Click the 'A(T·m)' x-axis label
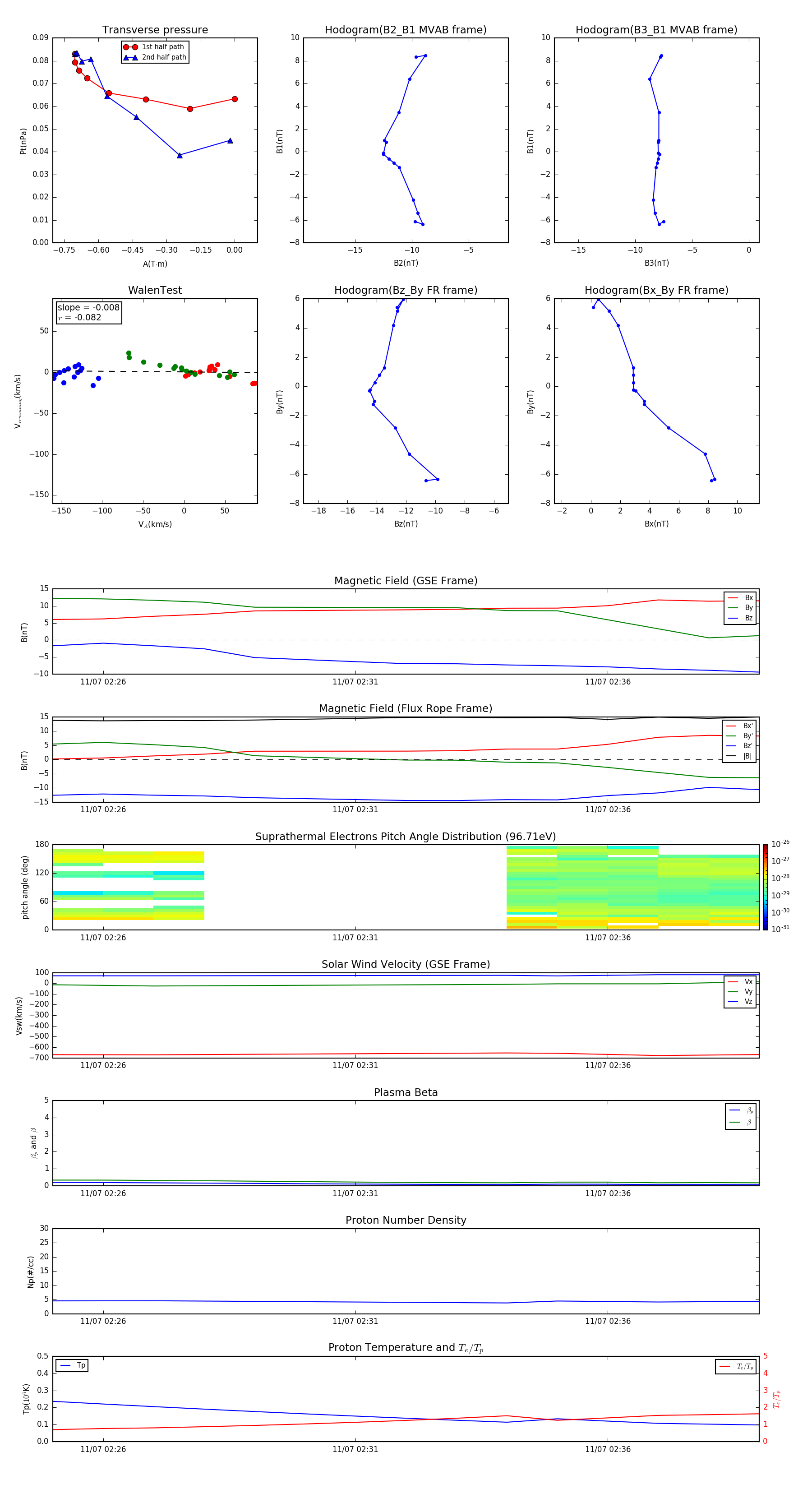This screenshot has height=1489, width=812. [x=155, y=264]
